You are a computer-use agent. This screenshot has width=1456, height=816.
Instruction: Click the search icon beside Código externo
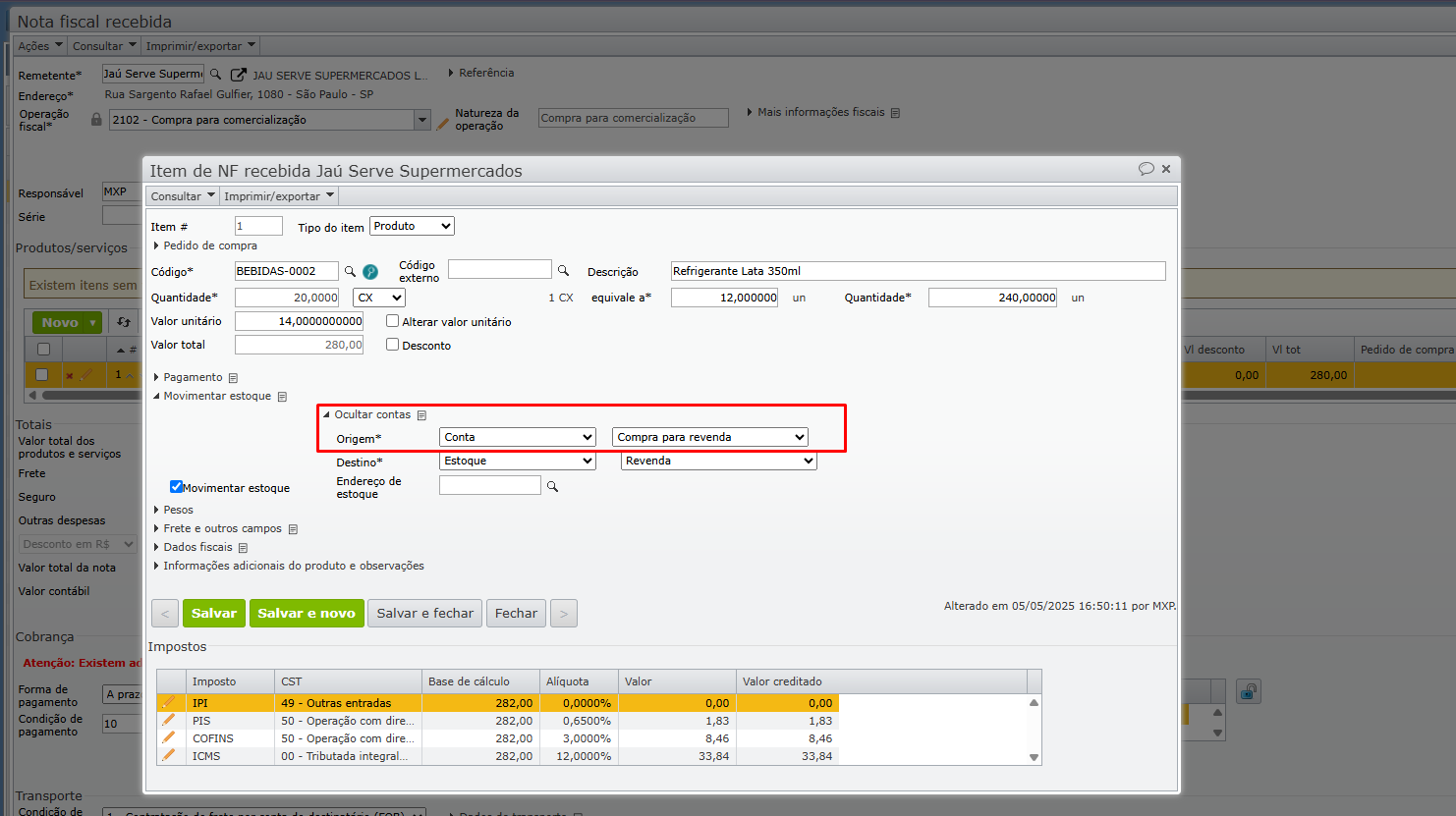(563, 270)
